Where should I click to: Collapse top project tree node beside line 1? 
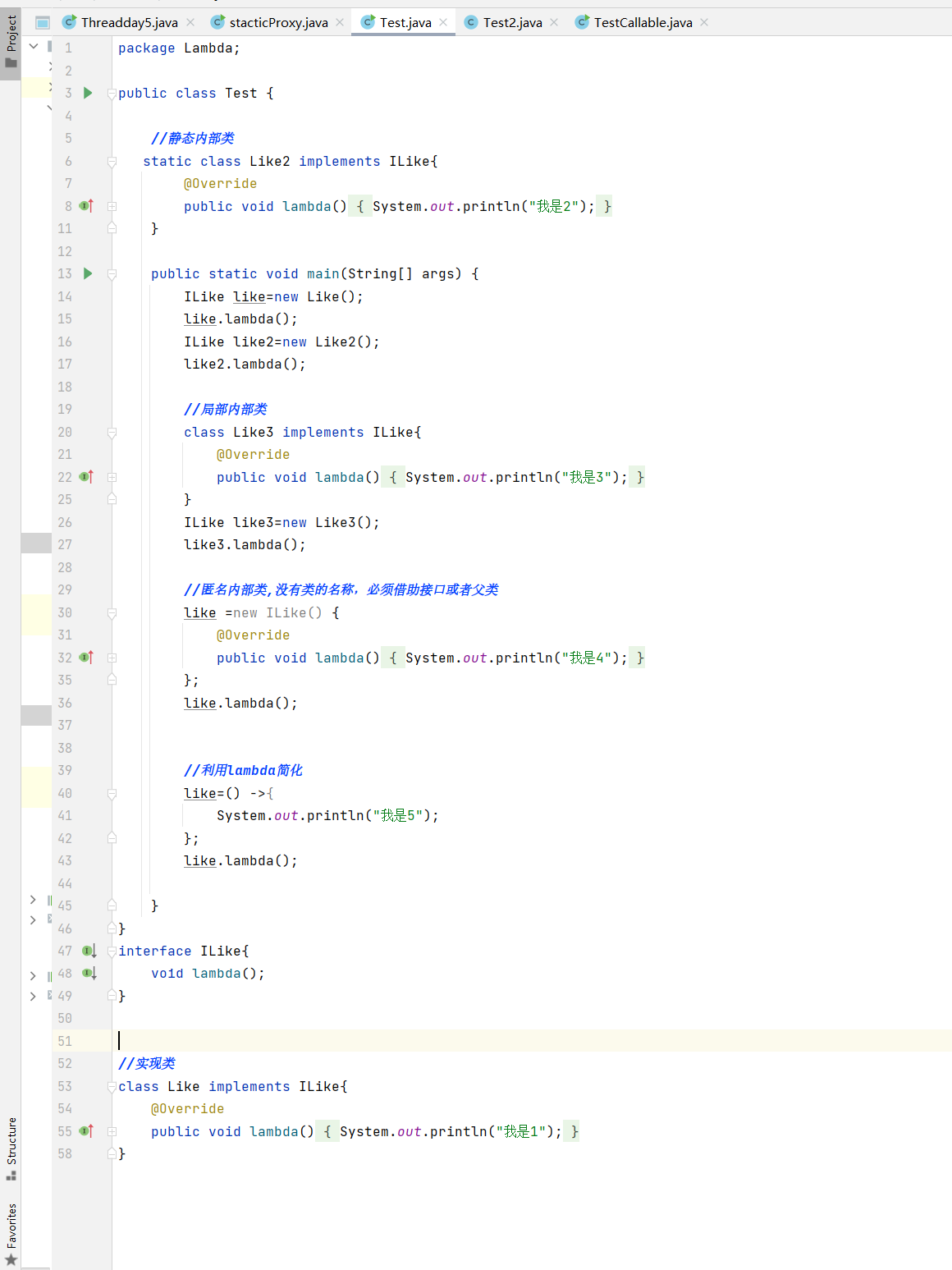[x=34, y=46]
